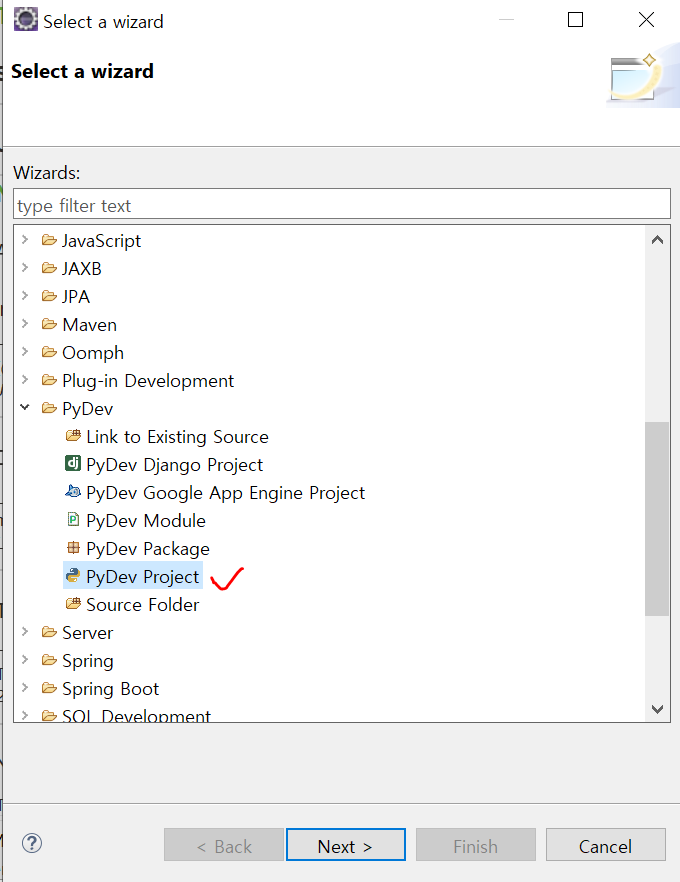Click the Link to Existing Source icon
The width and height of the screenshot is (680, 882).
click(x=73, y=436)
